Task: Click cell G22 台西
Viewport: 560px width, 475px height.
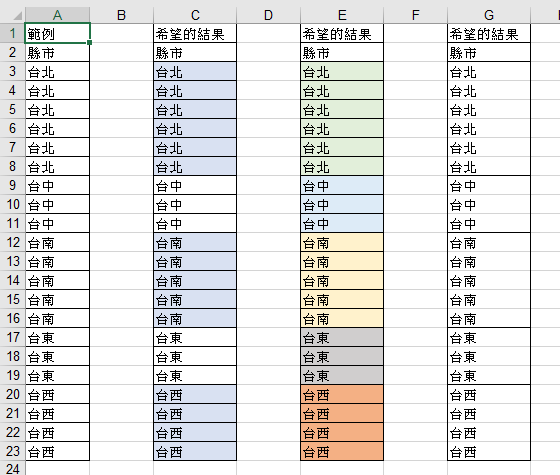Action: tap(489, 432)
